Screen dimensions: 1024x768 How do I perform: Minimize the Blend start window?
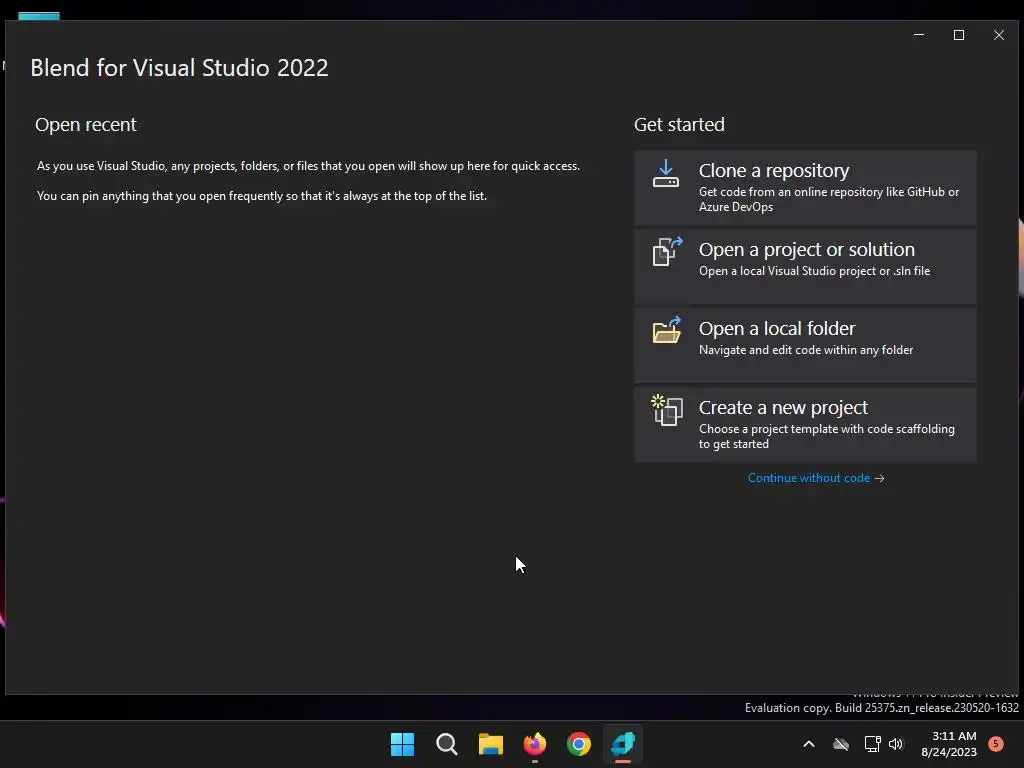[x=919, y=35]
